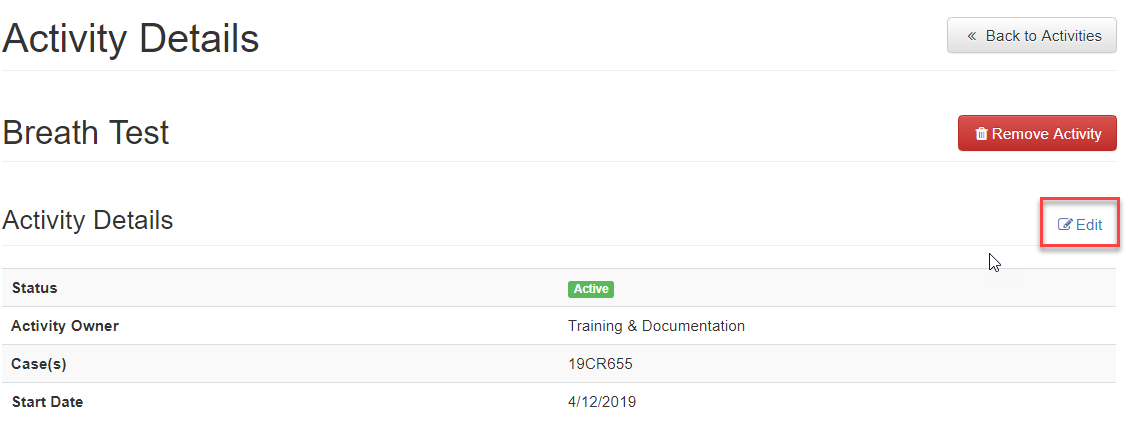The image size is (1130, 434).
Task: Select the Status row label
Action: click(x=35, y=288)
